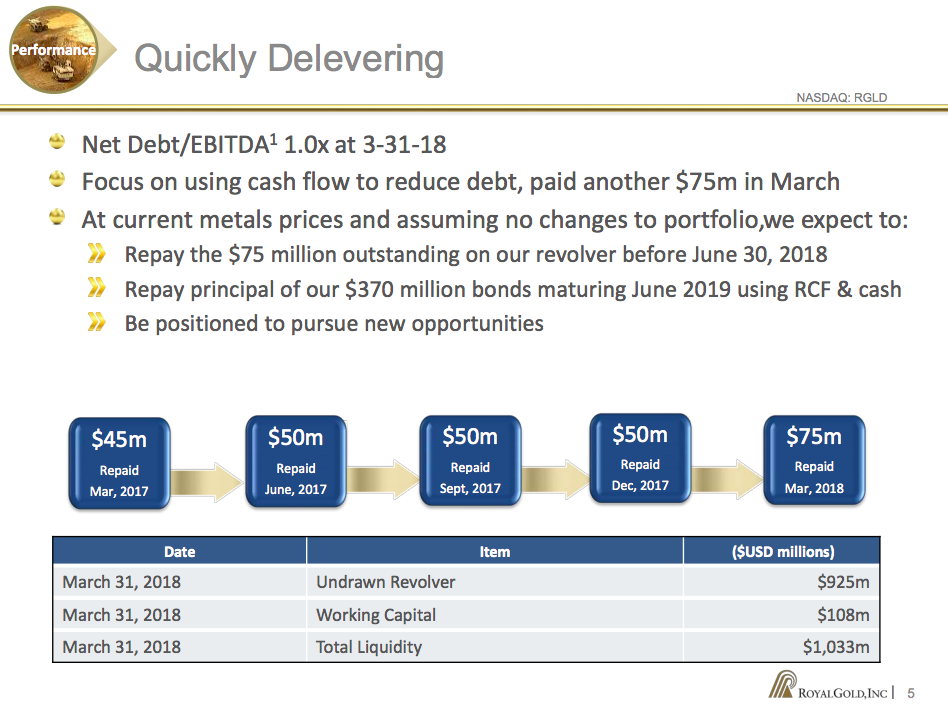Toggle the $45m Repaid Mar 2017 box
The width and height of the screenshot is (948, 711).
[119, 461]
